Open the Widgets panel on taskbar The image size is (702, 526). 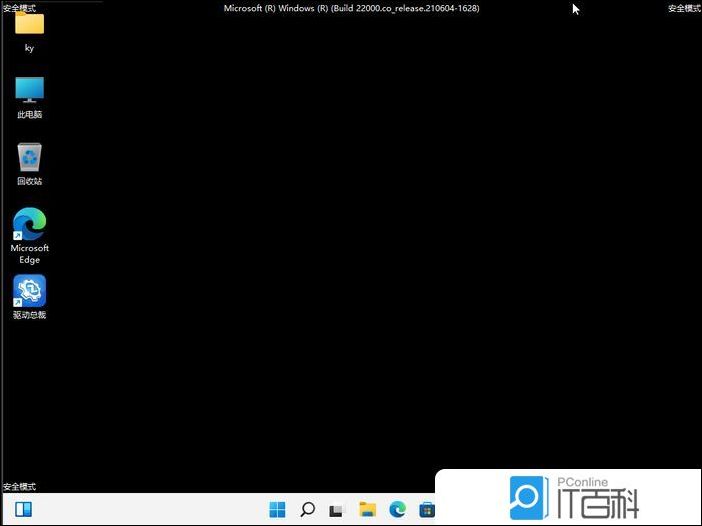23,509
